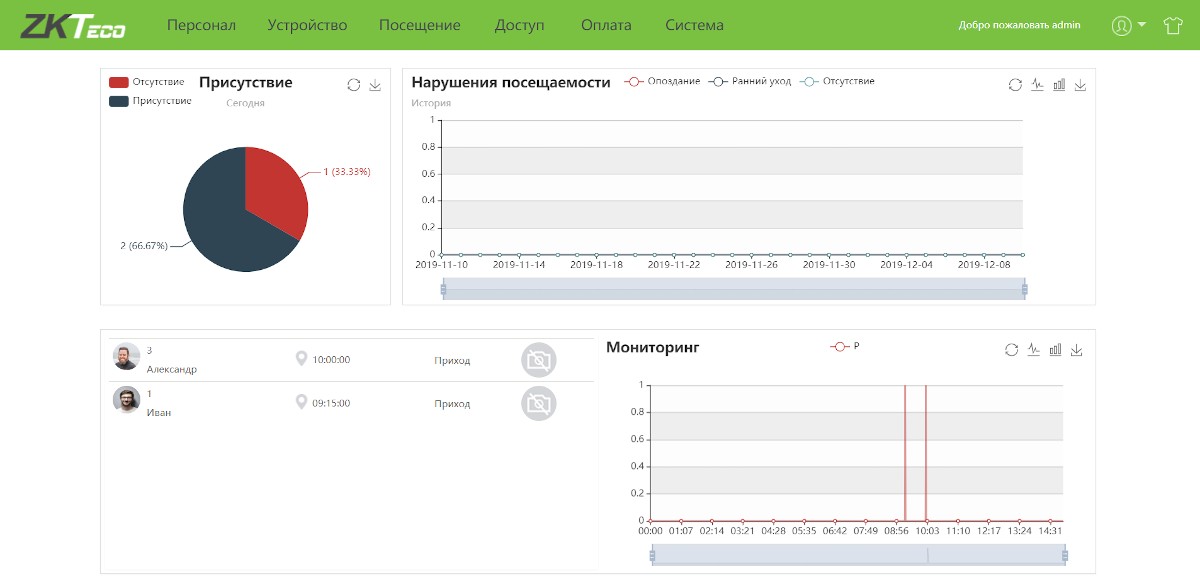Select Иван attendance record row
The width and height of the screenshot is (1200, 579).
click(350, 403)
